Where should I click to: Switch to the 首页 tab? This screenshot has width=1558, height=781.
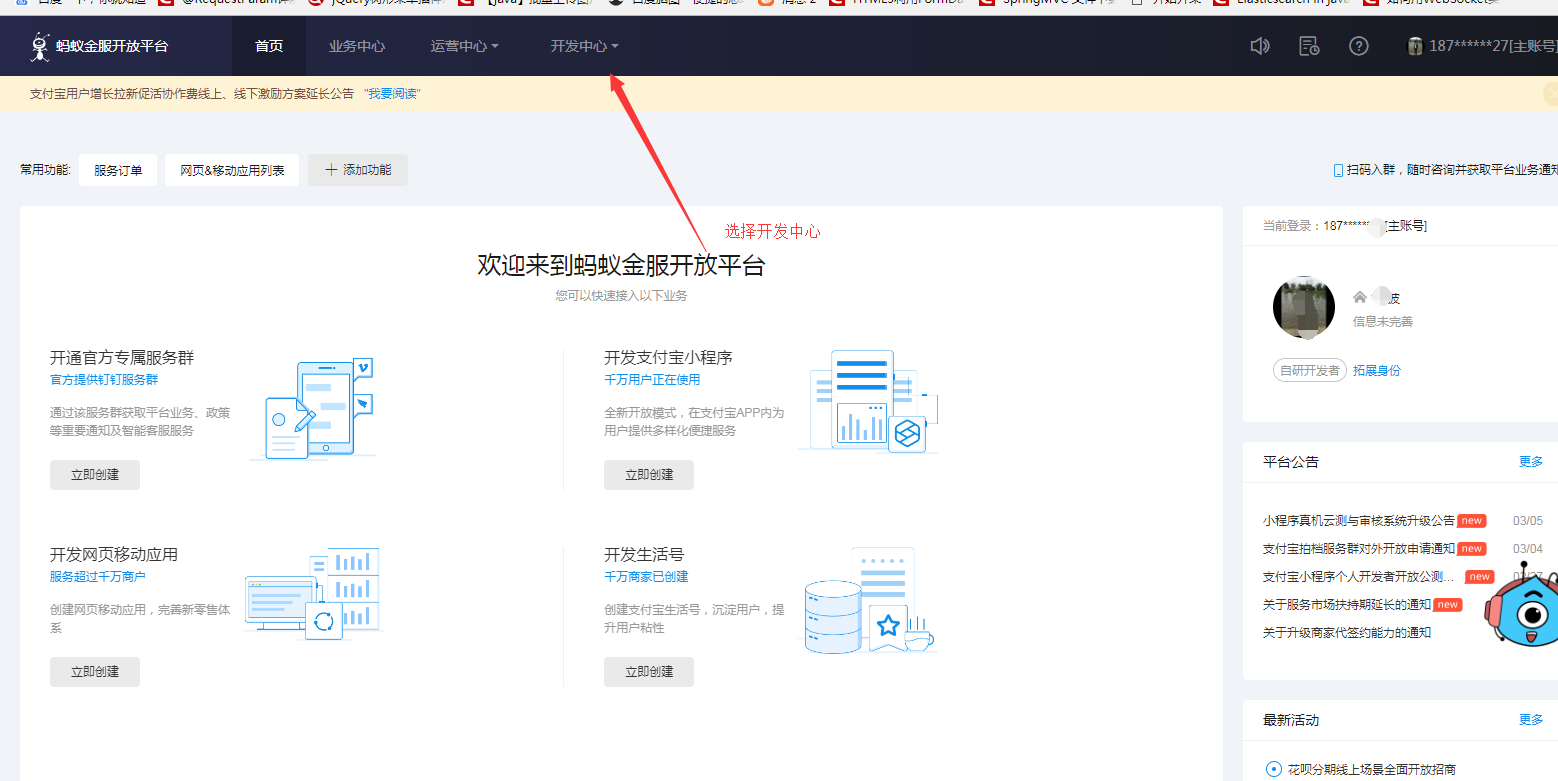coord(269,46)
